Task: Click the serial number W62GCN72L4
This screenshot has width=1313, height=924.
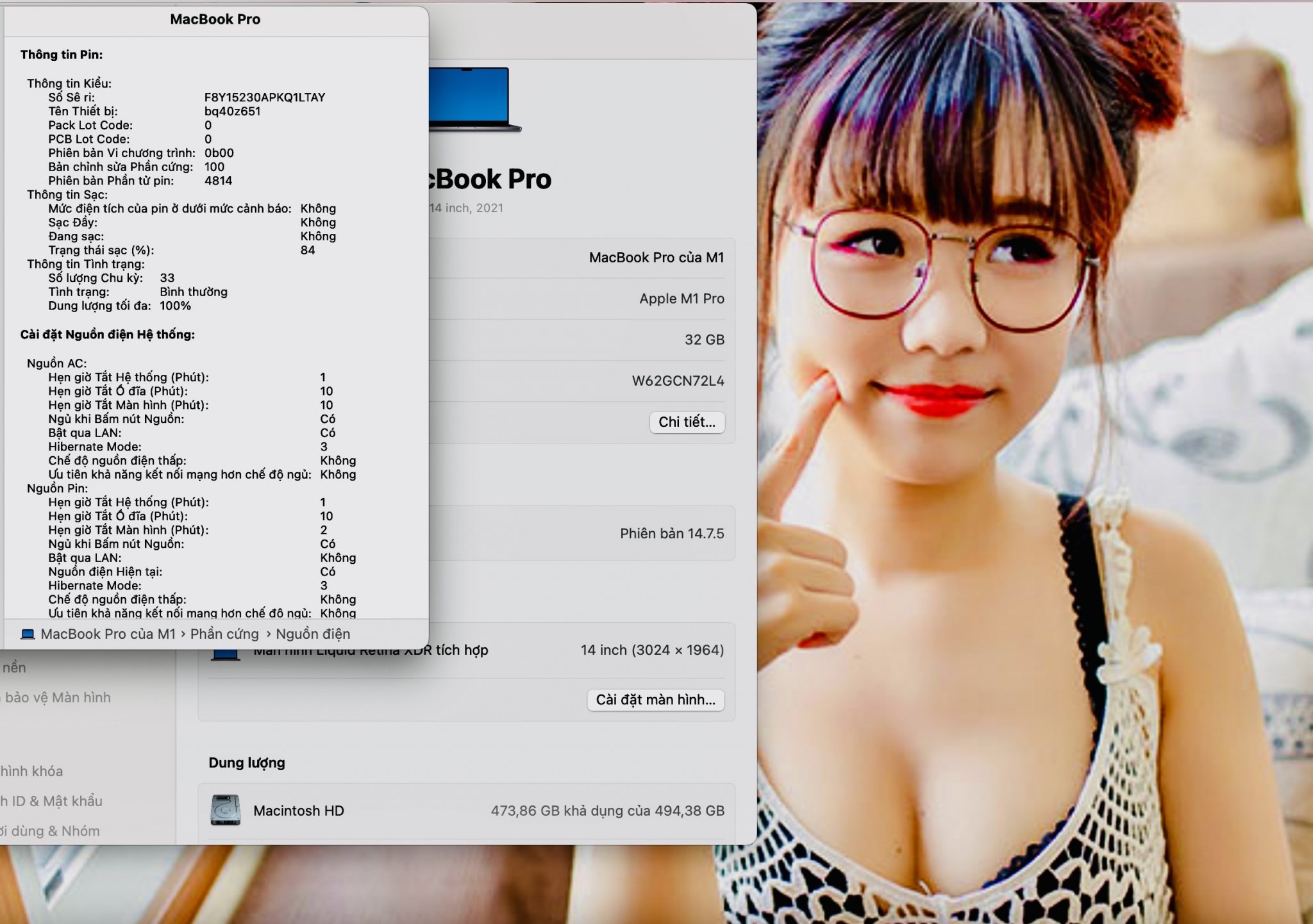Action: 678,381
